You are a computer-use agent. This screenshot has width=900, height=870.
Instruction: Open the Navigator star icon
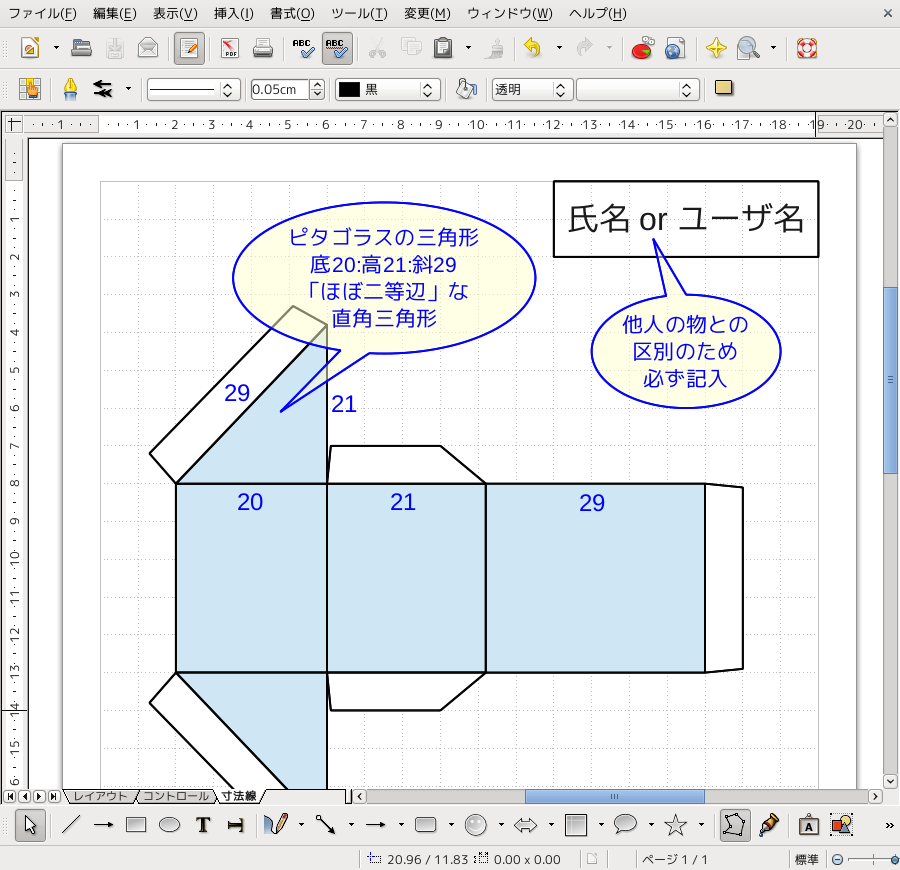(715, 48)
